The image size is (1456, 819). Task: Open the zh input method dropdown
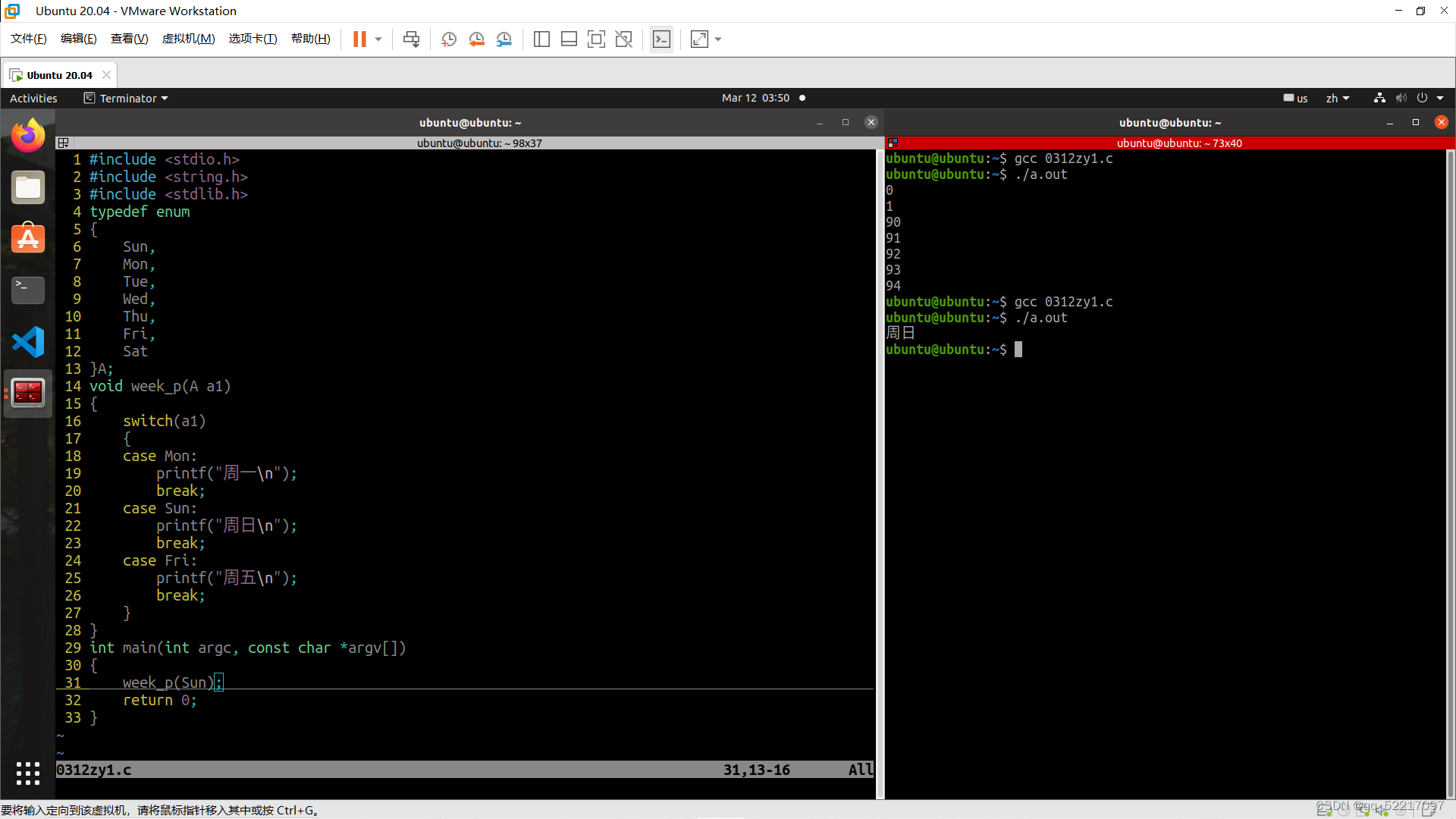click(x=1337, y=99)
